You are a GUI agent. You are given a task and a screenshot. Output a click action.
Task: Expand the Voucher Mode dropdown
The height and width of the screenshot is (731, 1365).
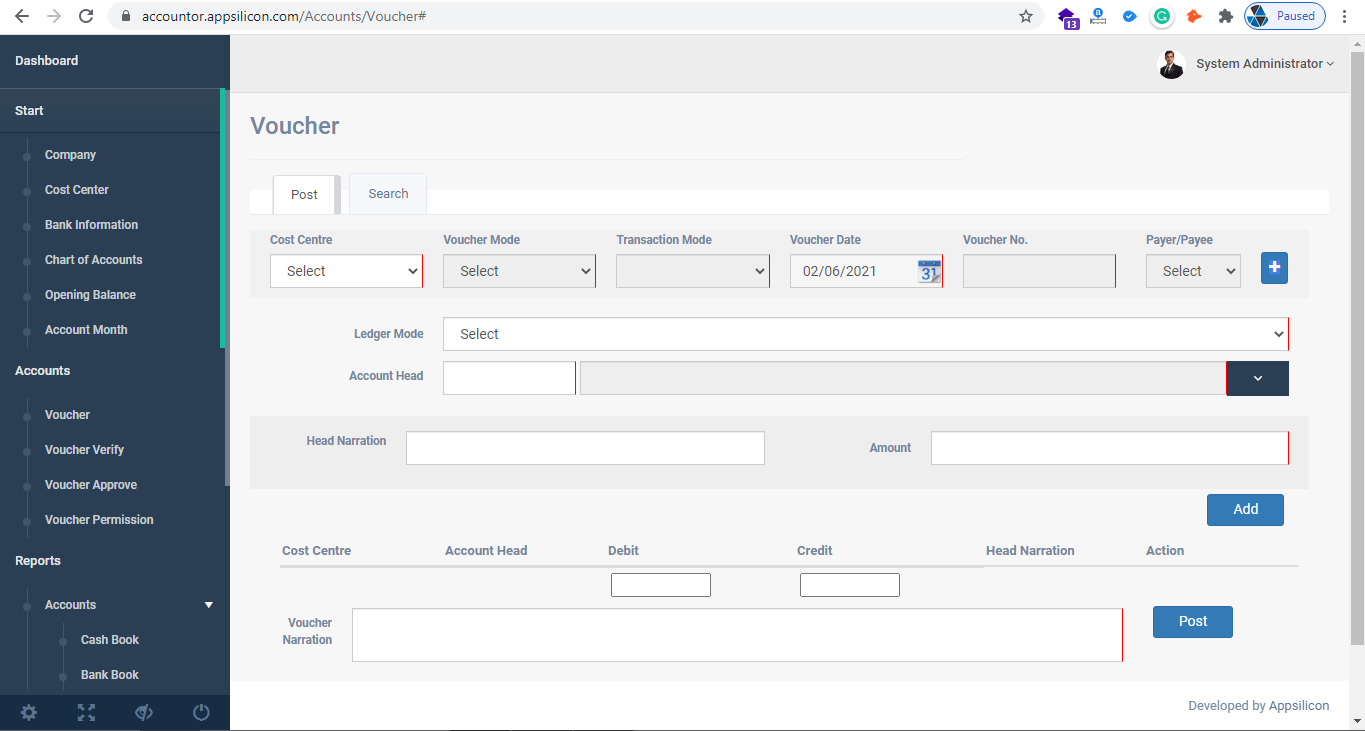(519, 271)
